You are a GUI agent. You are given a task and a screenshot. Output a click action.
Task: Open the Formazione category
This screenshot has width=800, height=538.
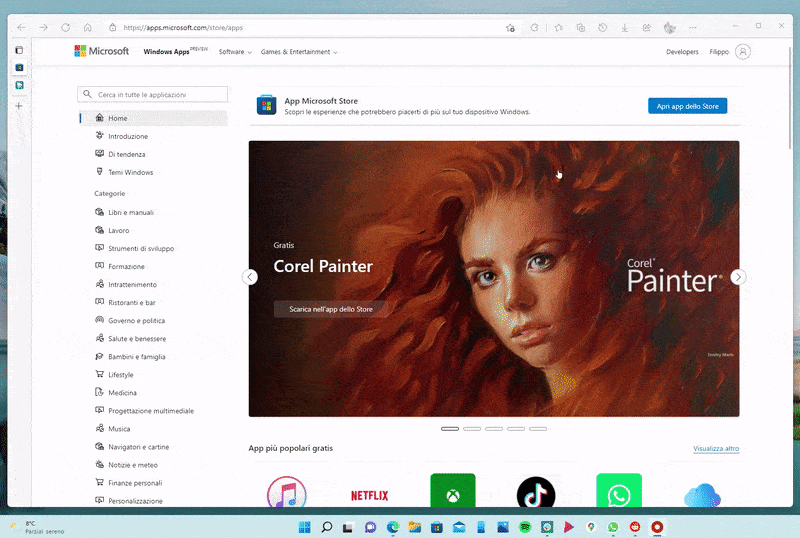[x=120, y=266]
